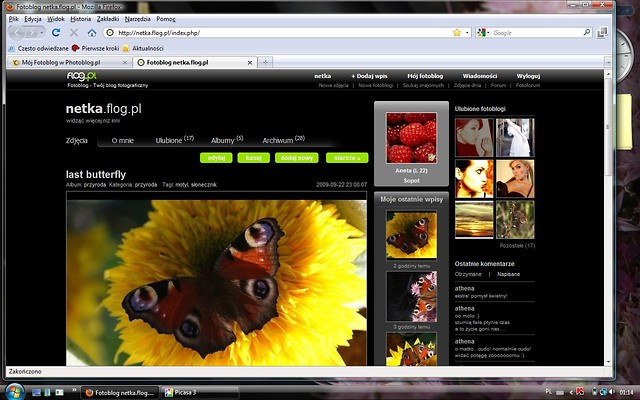Select the Zdjęcia tab
Viewport: 640px width, 400px height.
(77, 140)
